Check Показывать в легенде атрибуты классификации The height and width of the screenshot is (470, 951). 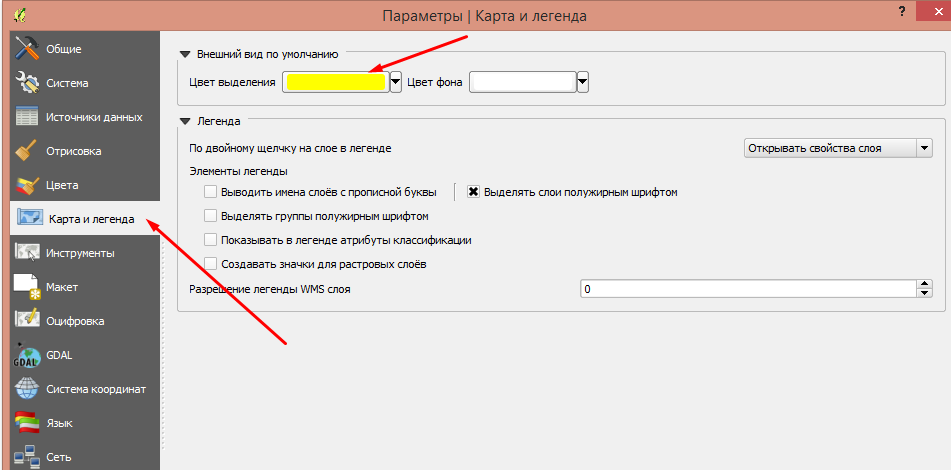tap(210, 240)
